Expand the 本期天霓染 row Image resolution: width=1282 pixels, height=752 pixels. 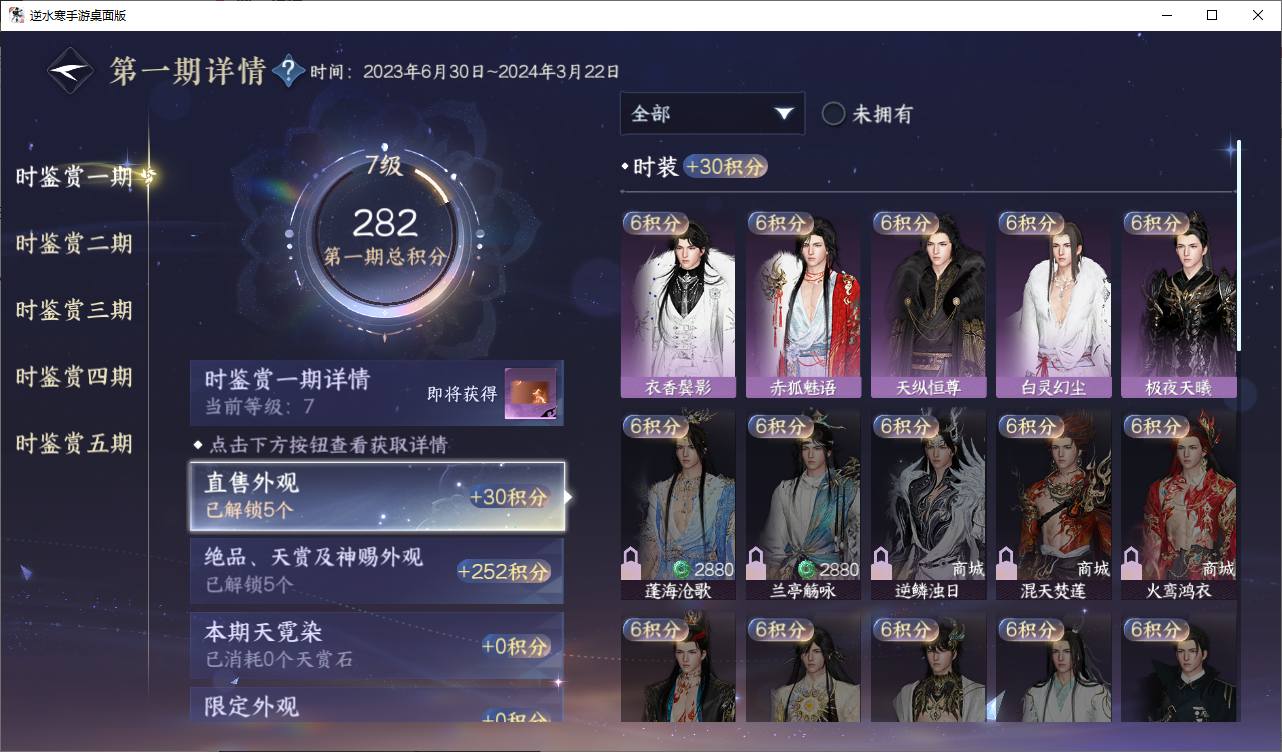(377, 645)
